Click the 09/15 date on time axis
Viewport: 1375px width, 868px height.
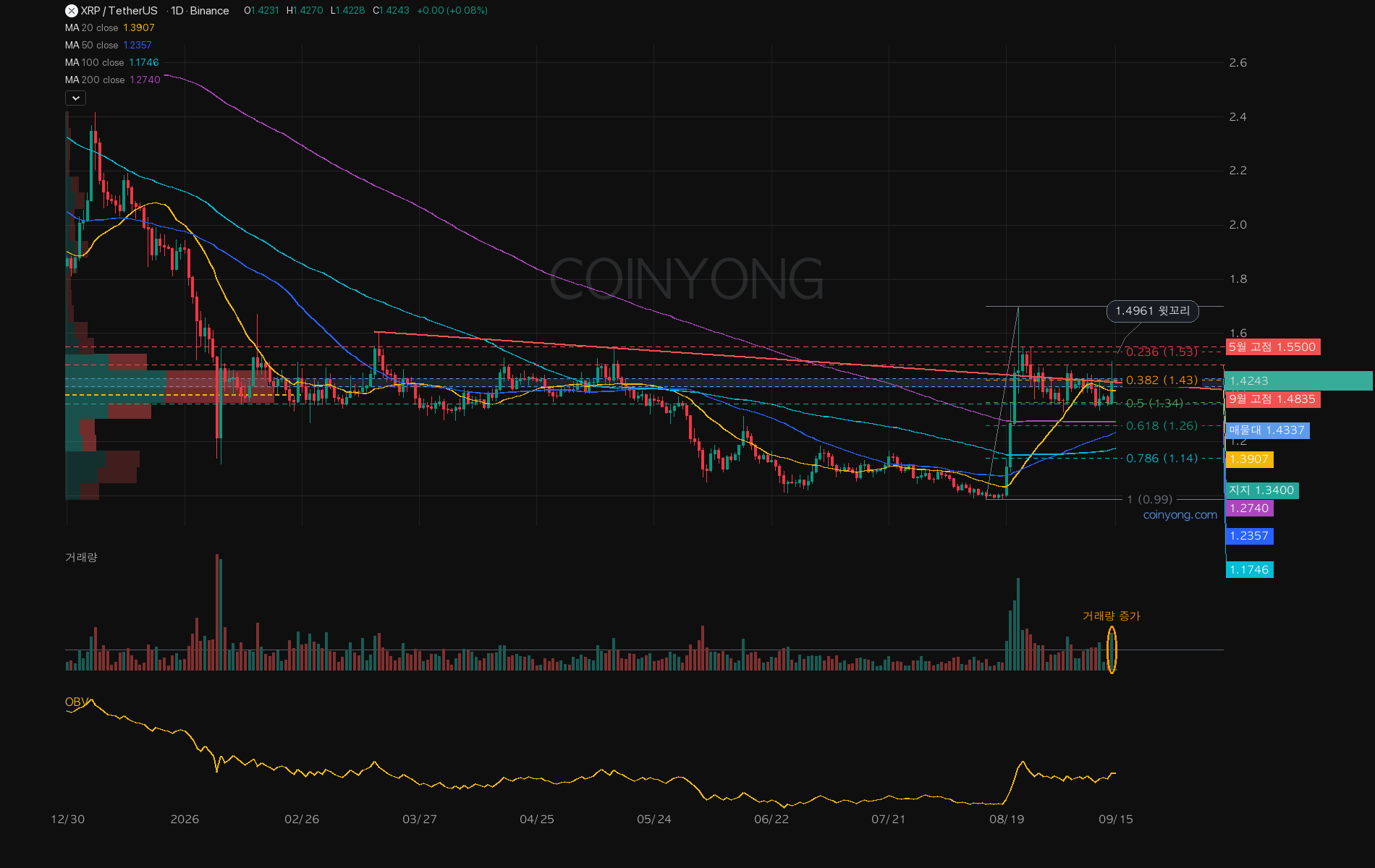click(x=1116, y=819)
